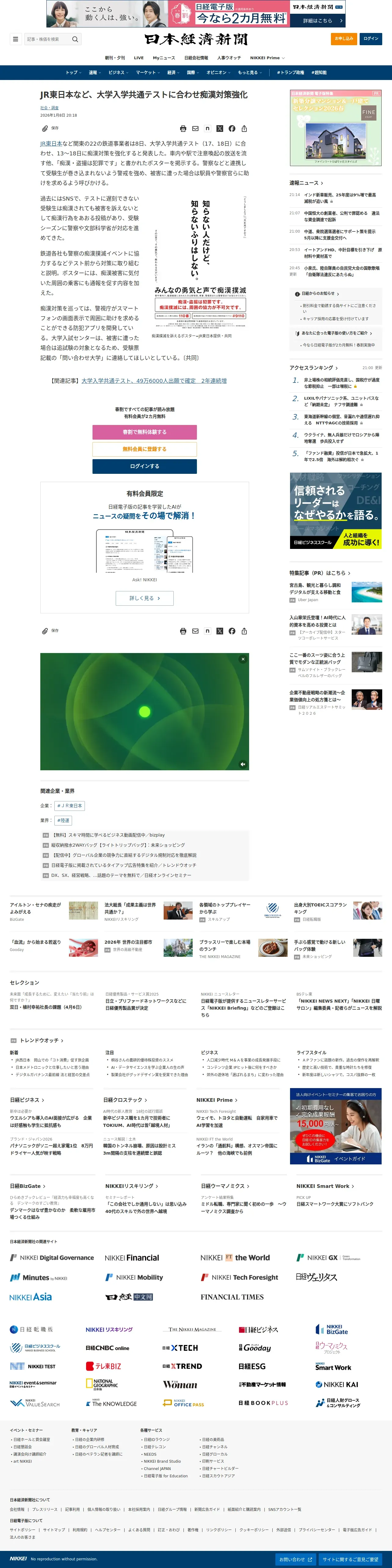Open the 朝刊・夕刊 menu item
Screen dimensions: 392x1568
[115, 58]
